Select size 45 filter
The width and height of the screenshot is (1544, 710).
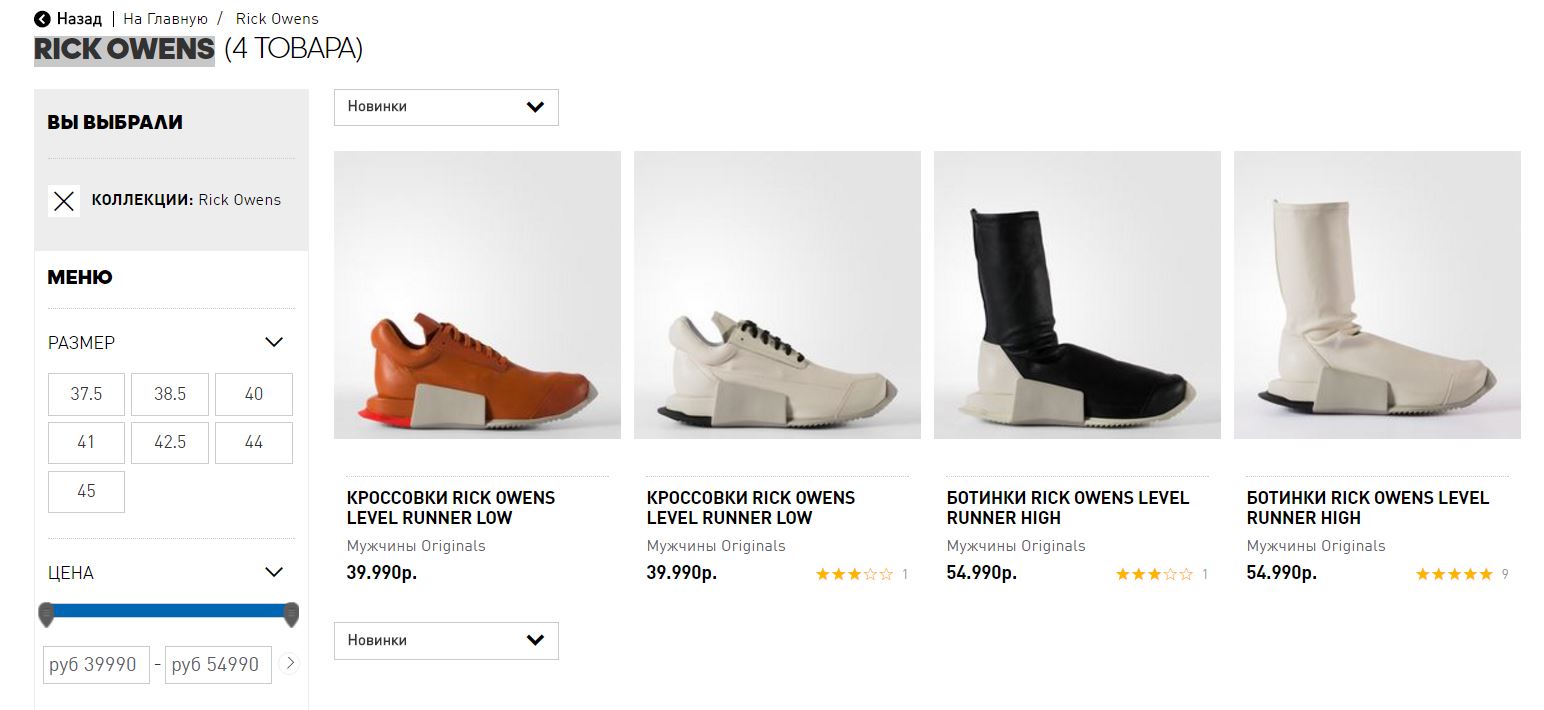pos(86,491)
